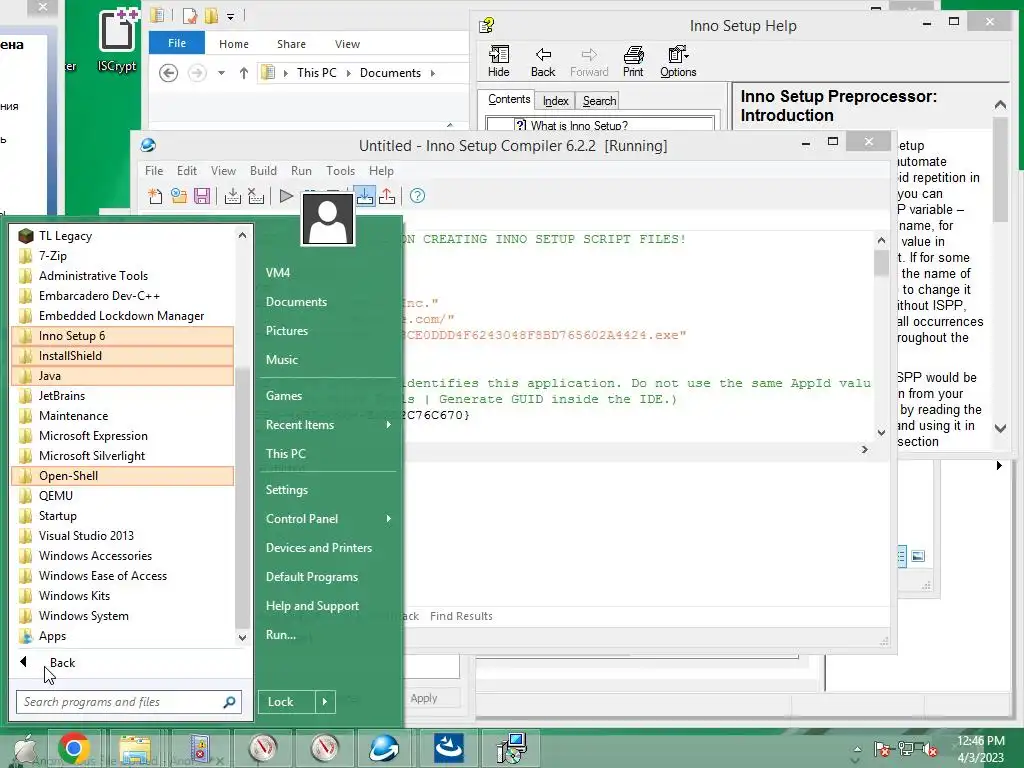This screenshot has height=768, width=1024.
Task: Open shutdown options arrow next to Lock
Action: [x=325, y=702]
